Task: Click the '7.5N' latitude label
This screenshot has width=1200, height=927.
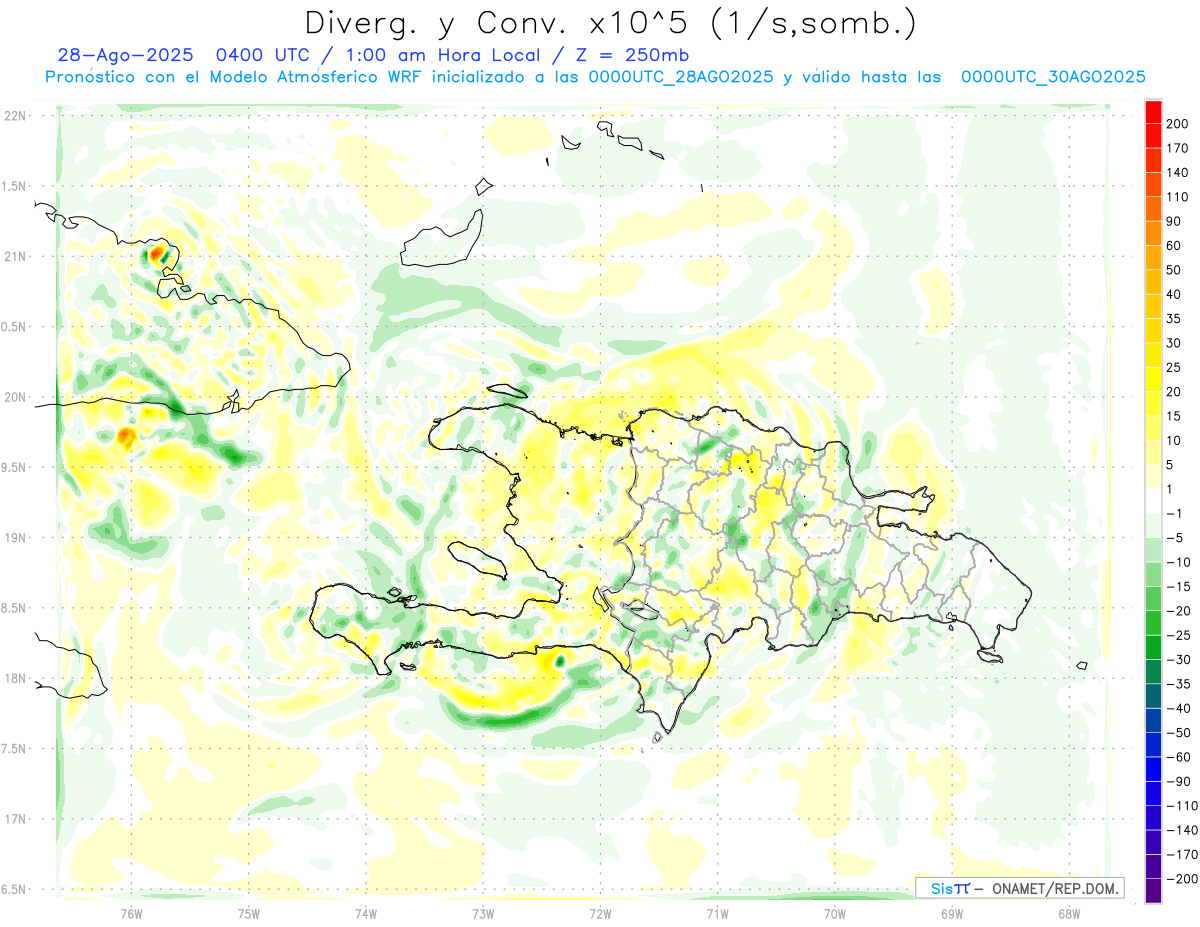Action: 15,748
